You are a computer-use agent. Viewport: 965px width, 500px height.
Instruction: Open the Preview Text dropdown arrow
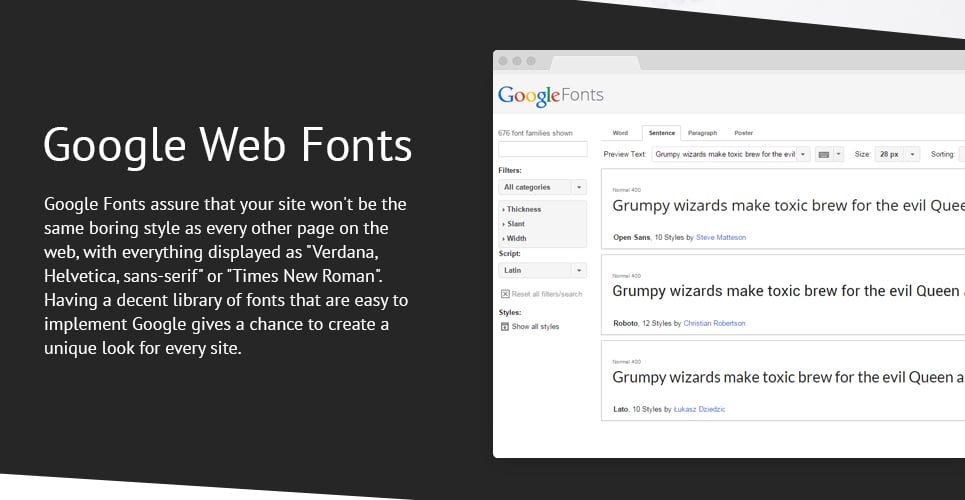pos(803,155)
